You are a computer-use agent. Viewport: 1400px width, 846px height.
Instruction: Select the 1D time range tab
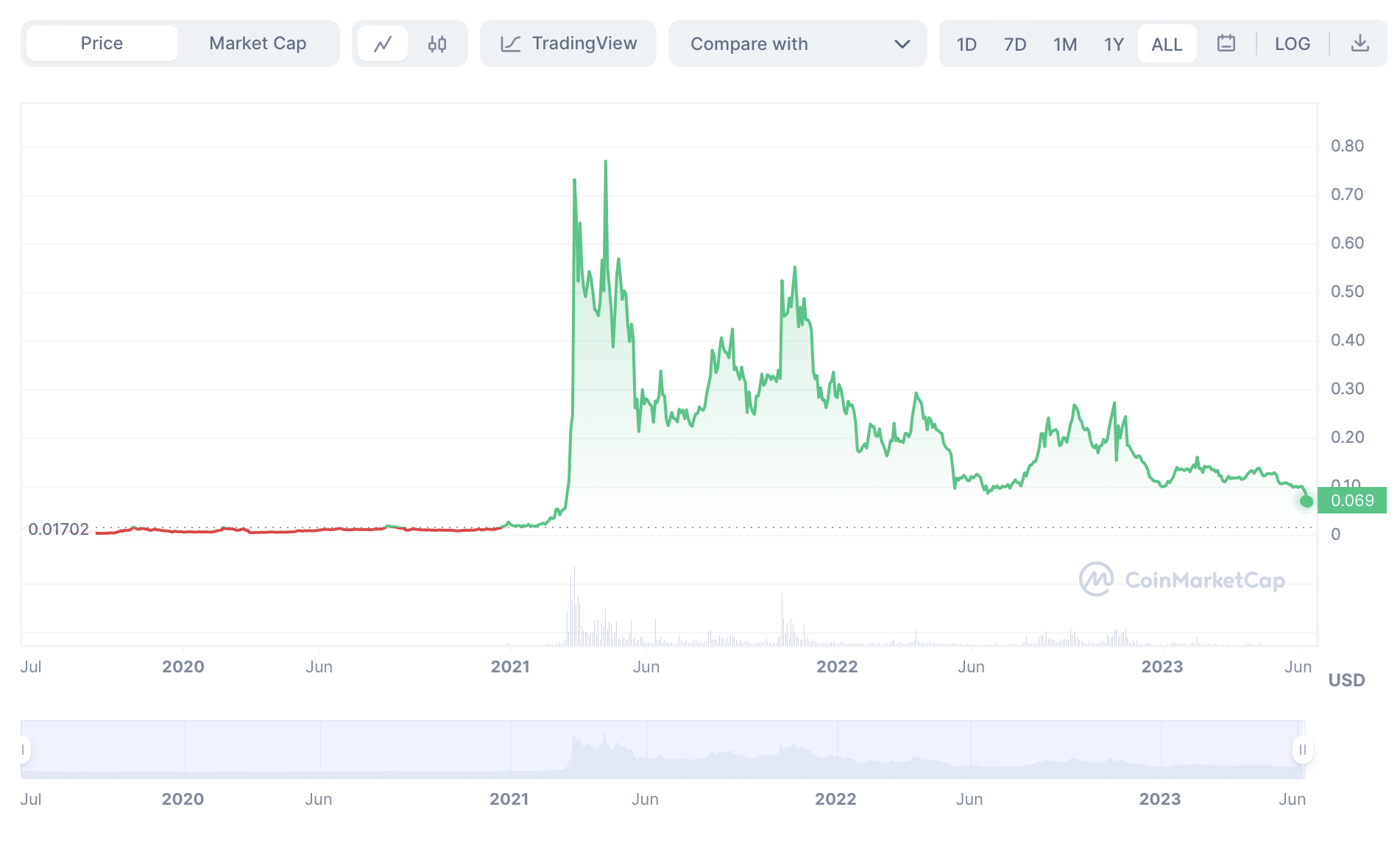click(x=966, y=44)
